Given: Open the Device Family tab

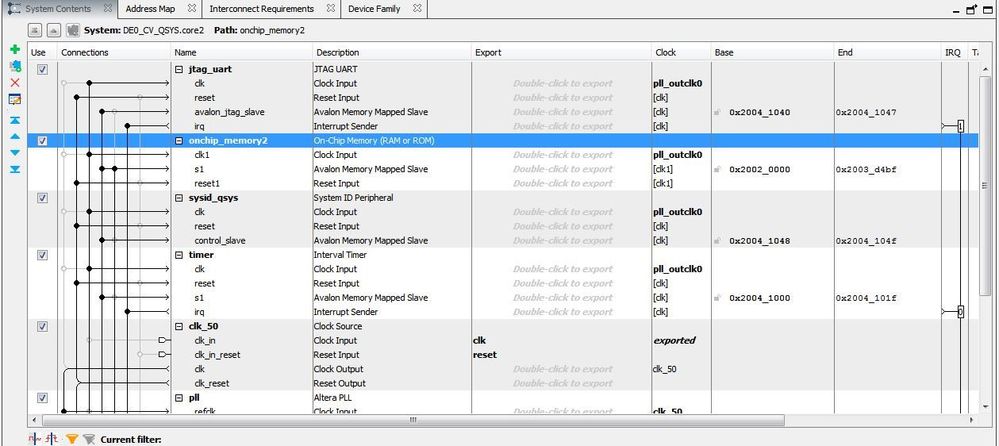Looking at the screenshot, I should coord(374,9).
